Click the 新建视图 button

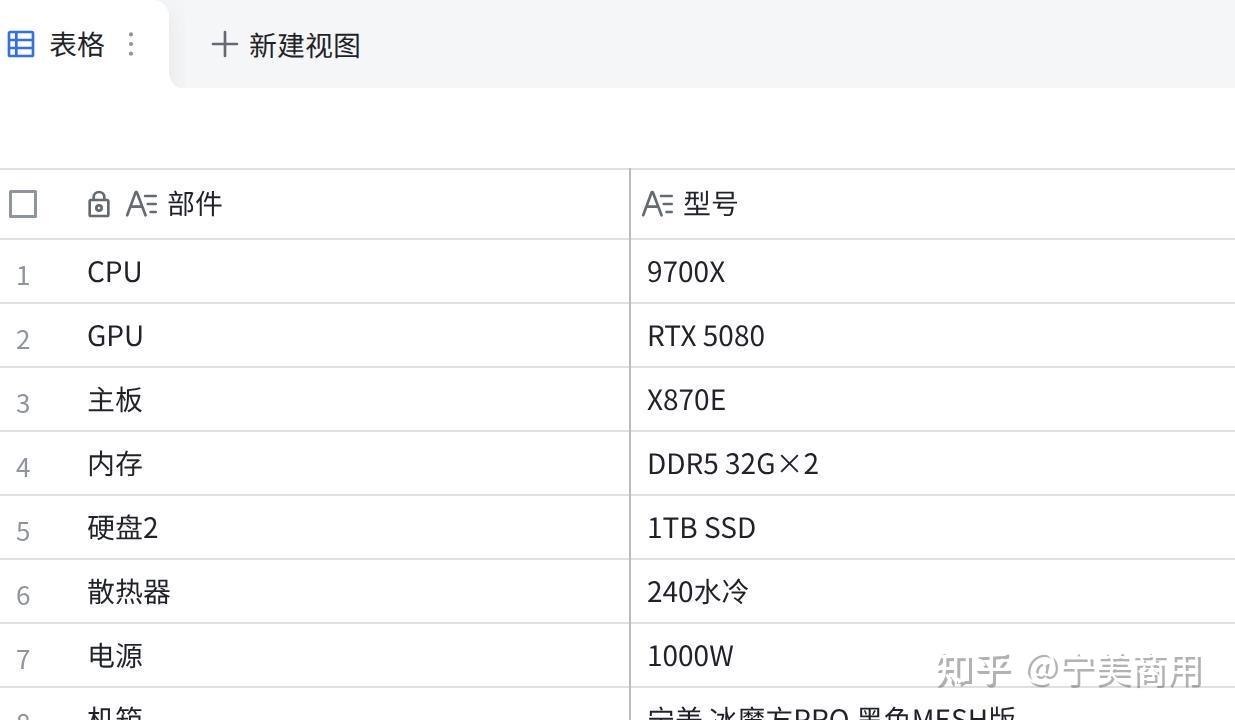[286, 45]
